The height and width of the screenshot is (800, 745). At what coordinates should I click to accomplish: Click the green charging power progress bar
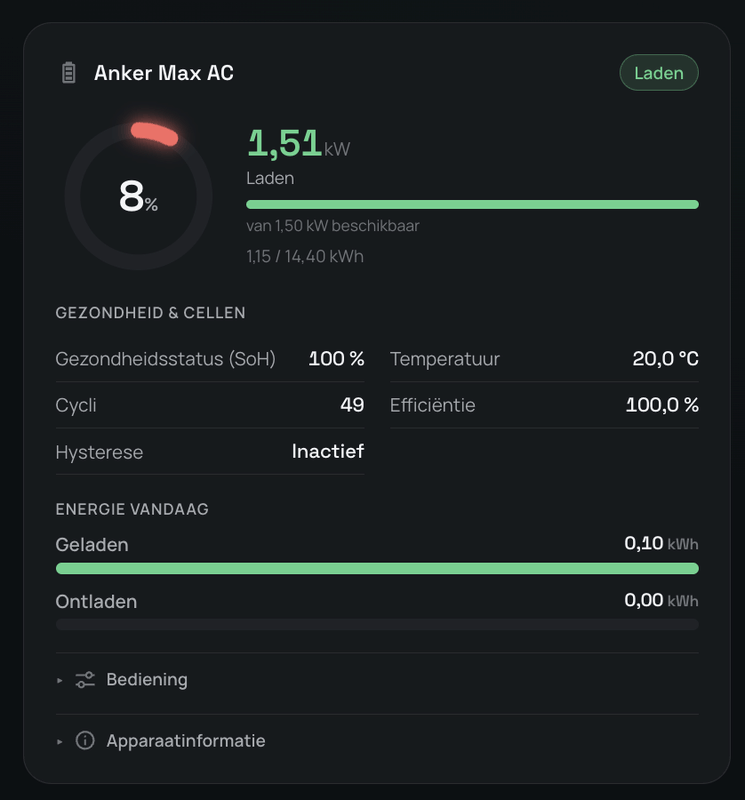pos(472,205)
